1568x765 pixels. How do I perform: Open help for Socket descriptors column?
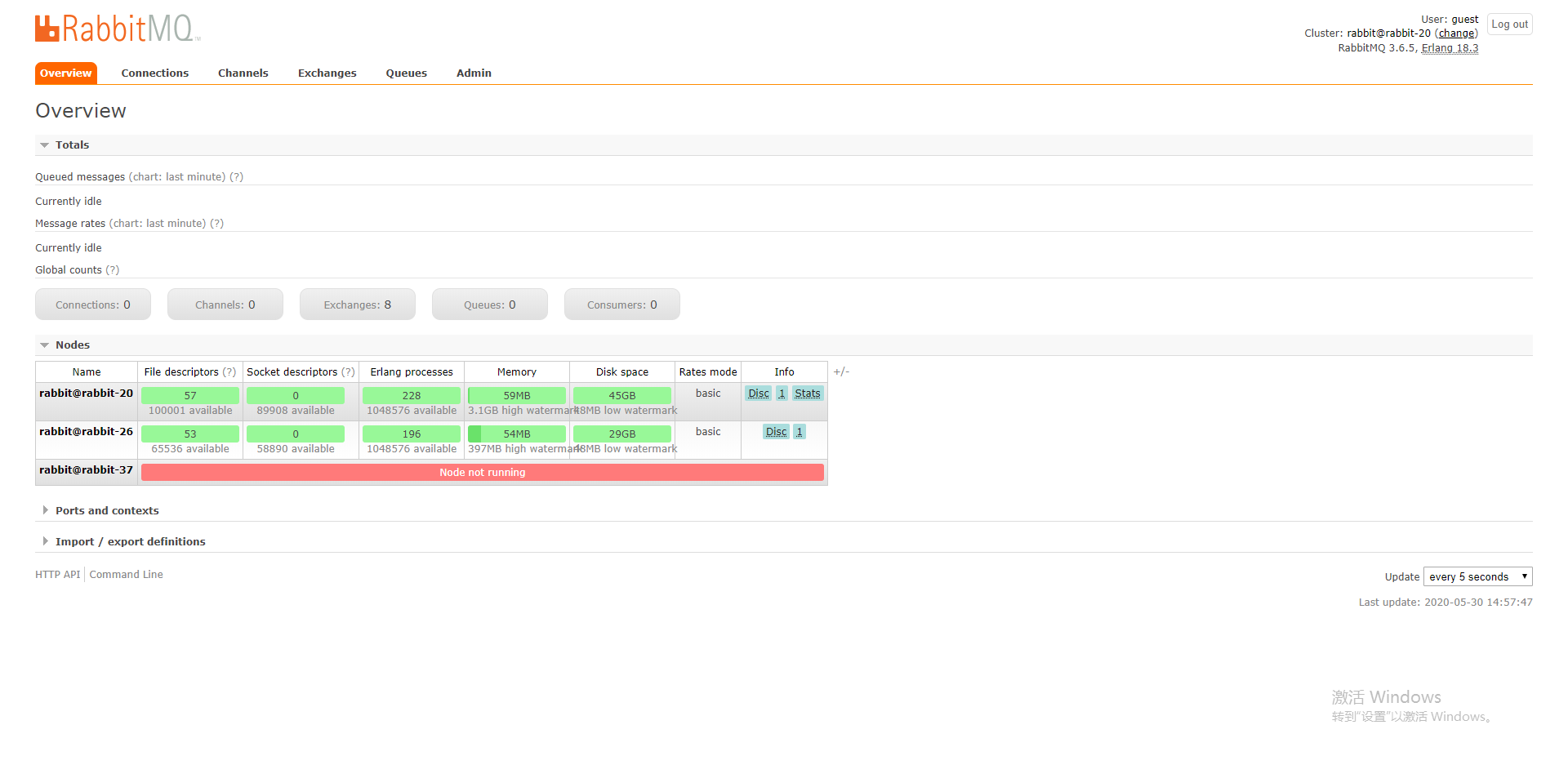pos(348,372)
